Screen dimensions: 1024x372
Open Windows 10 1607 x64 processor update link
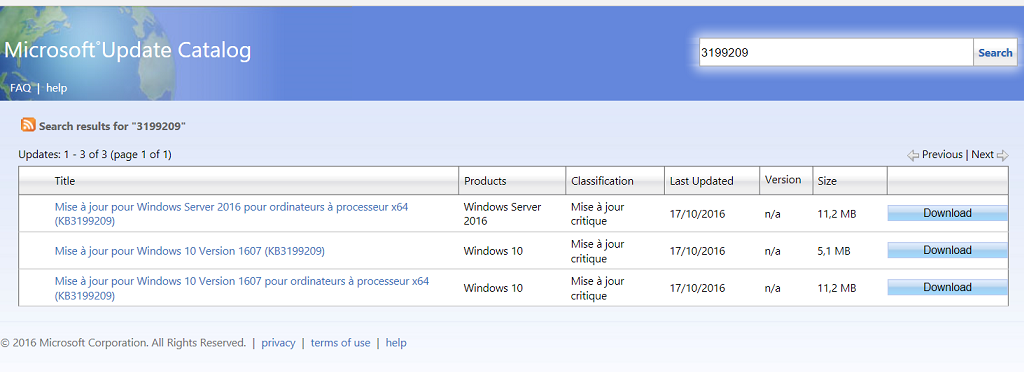[242, 288]
